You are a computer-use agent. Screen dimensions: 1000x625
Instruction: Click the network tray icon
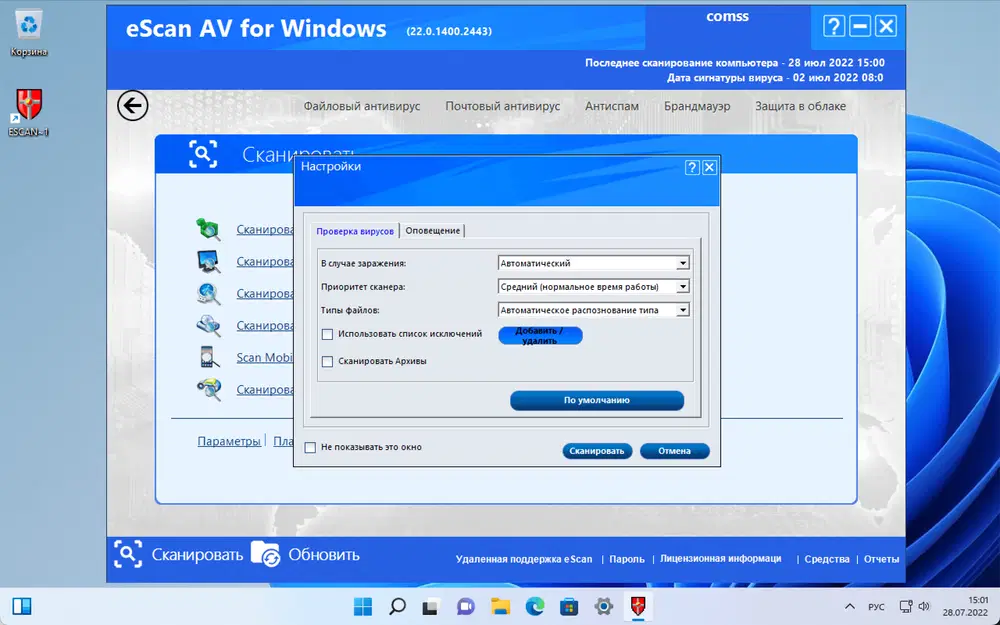click(x=906, y=607)
